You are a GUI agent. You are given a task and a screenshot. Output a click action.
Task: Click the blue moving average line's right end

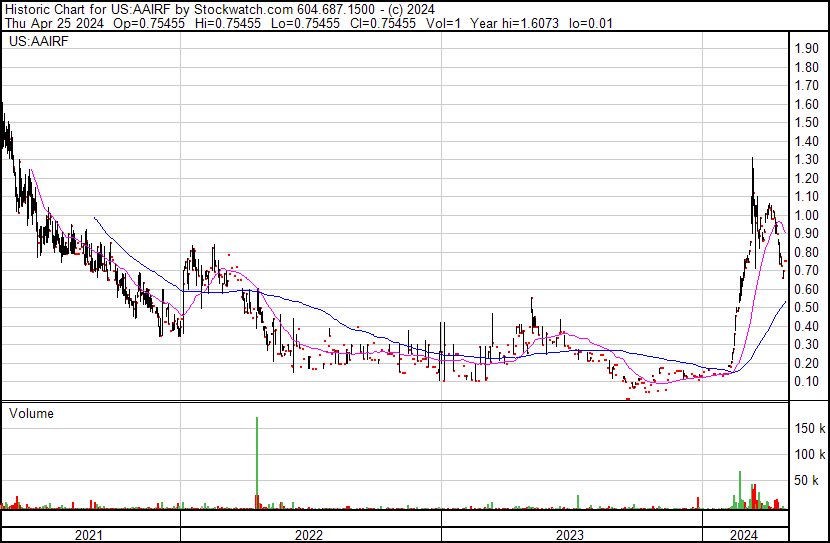(x=783, y=304)
